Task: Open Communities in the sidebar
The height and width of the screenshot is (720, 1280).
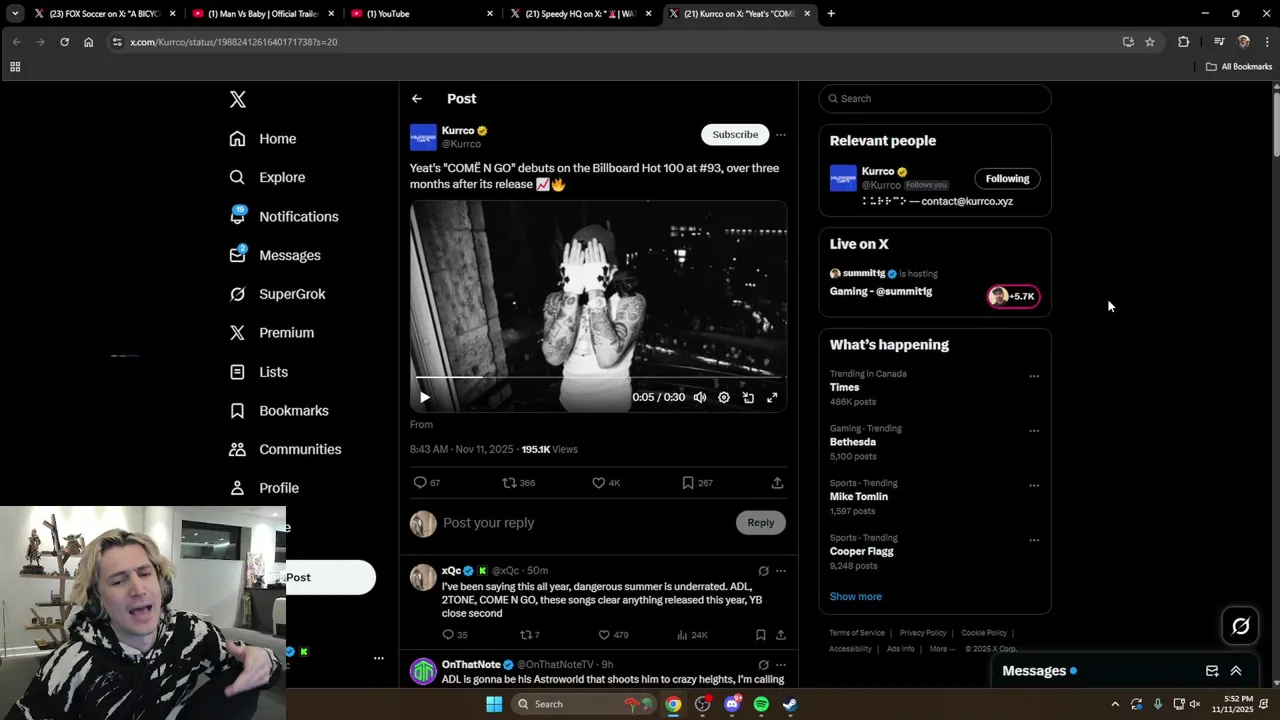Action: [285, 449]
